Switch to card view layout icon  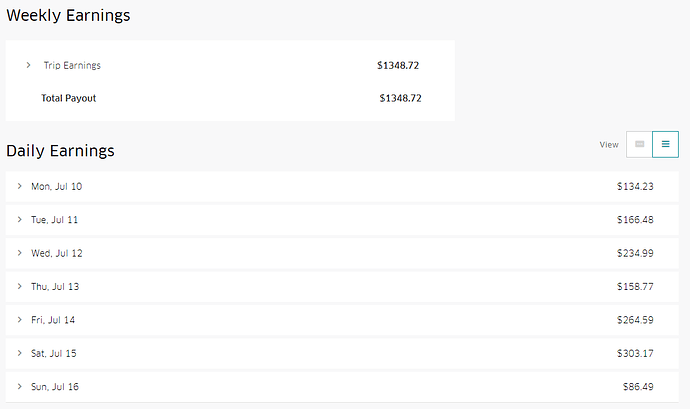[x=639, y=144]
